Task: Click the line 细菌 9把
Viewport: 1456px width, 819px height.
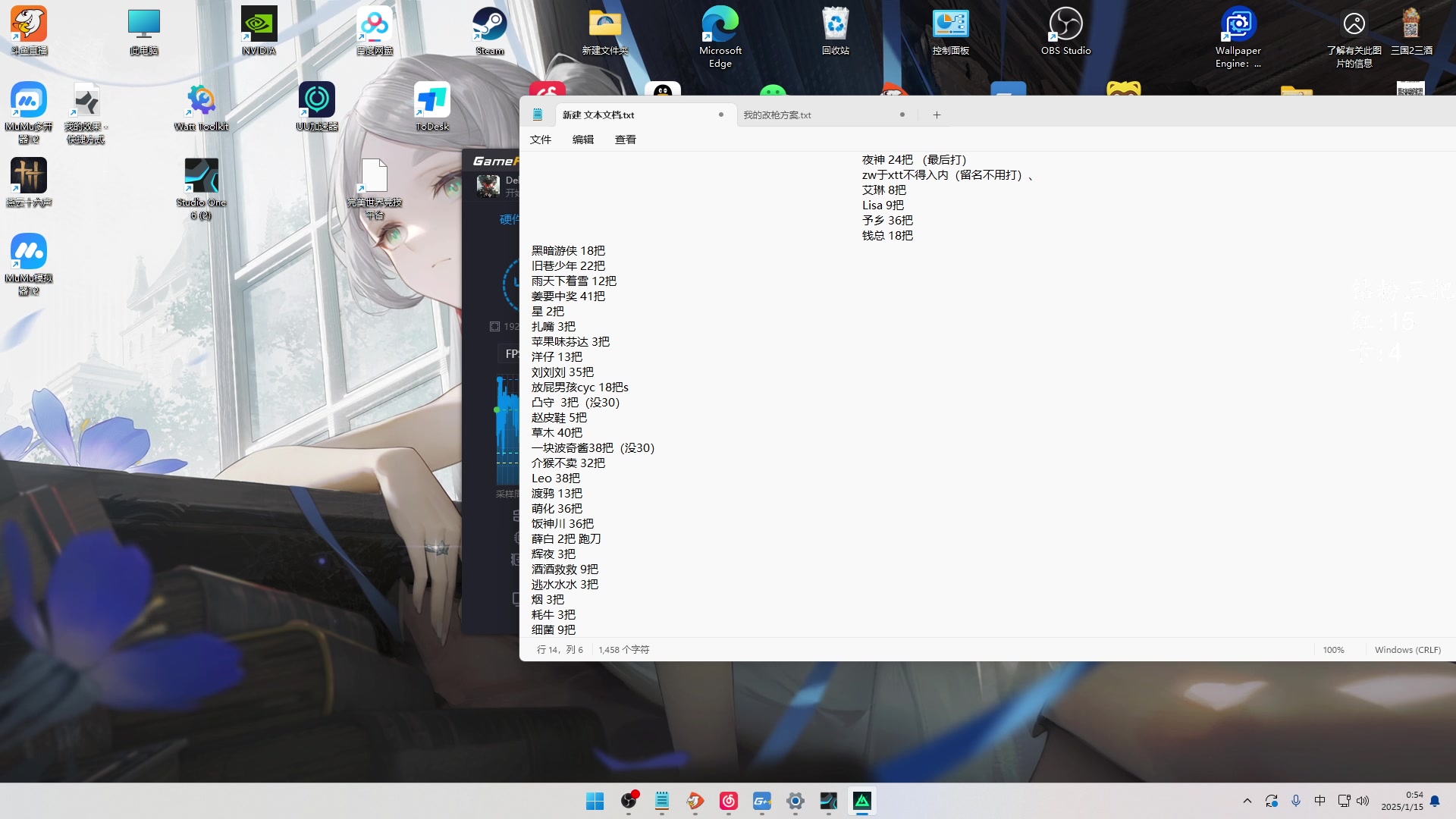Action: tap(553, 630)
